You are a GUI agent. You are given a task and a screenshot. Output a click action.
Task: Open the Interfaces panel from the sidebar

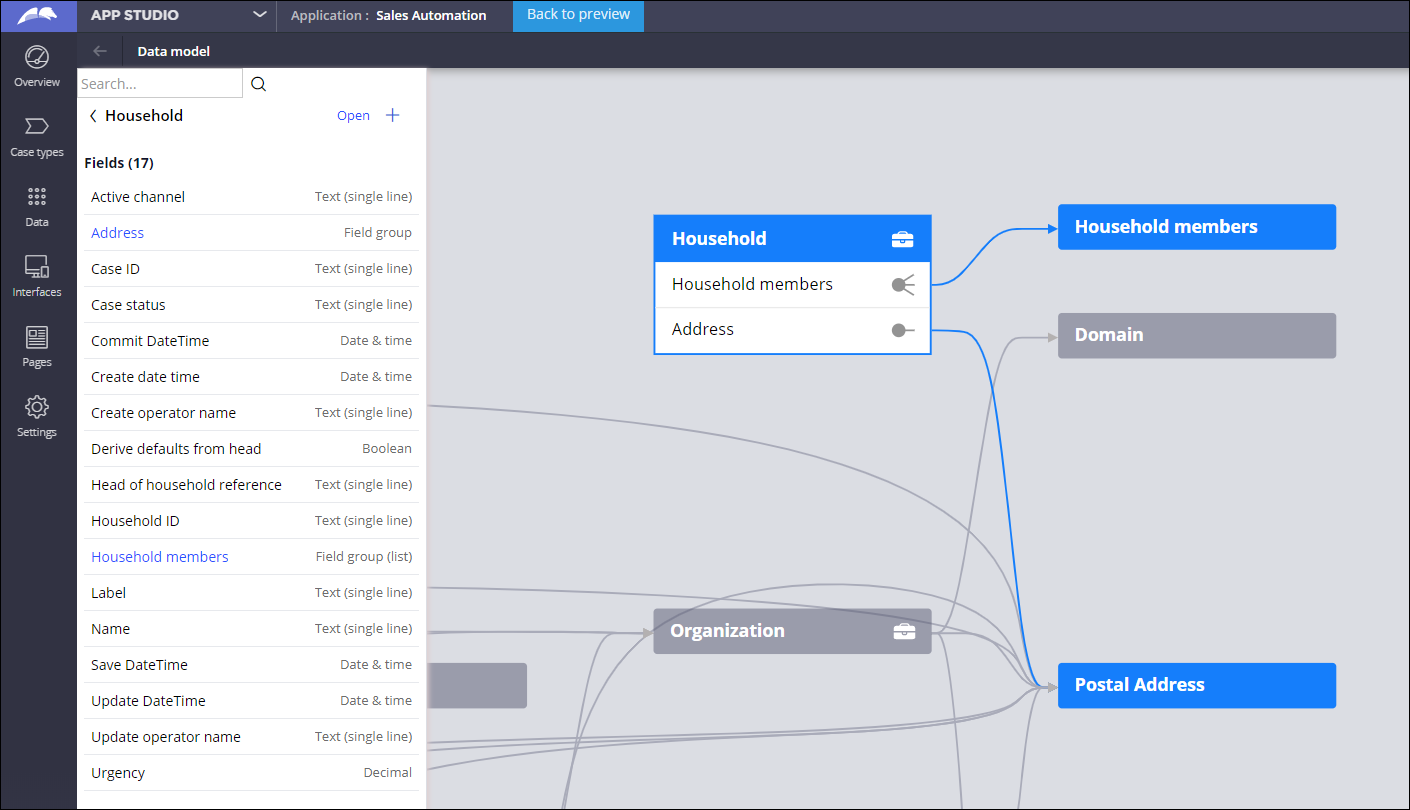[x=36, y=275]
